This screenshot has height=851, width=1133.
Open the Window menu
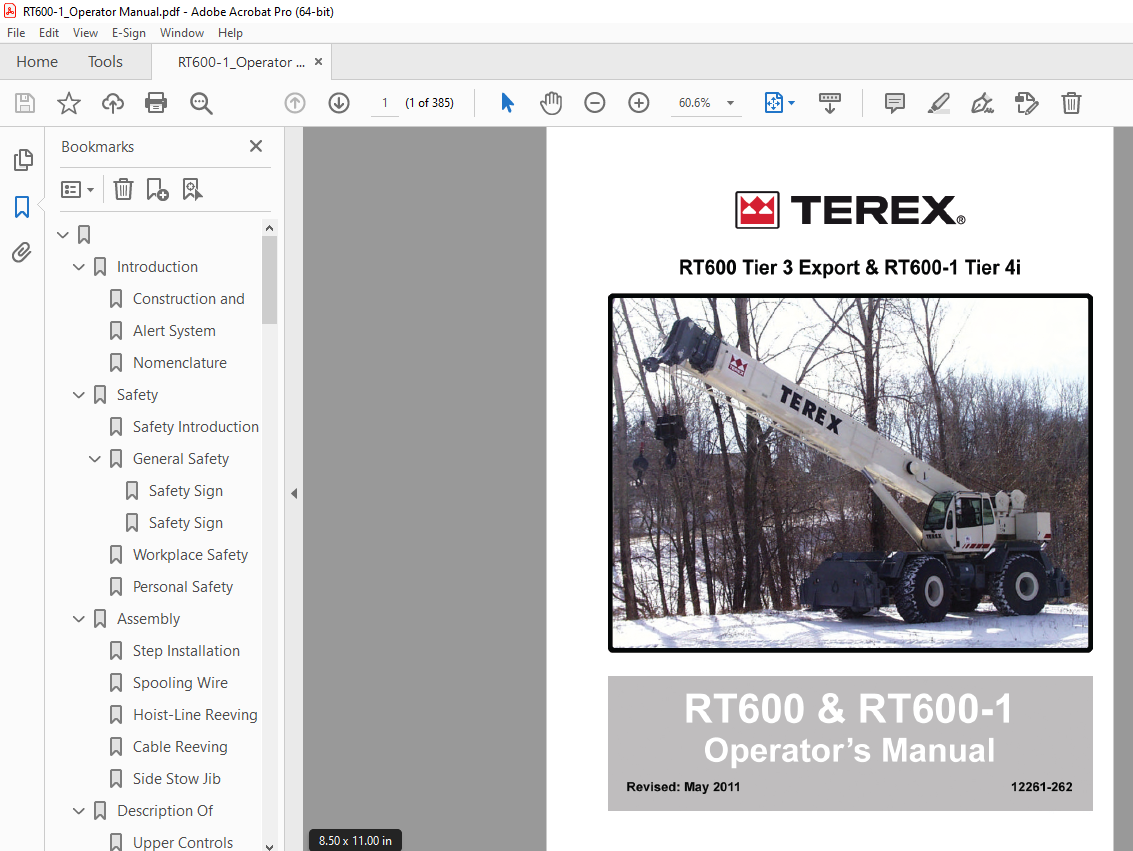point(182,33)
